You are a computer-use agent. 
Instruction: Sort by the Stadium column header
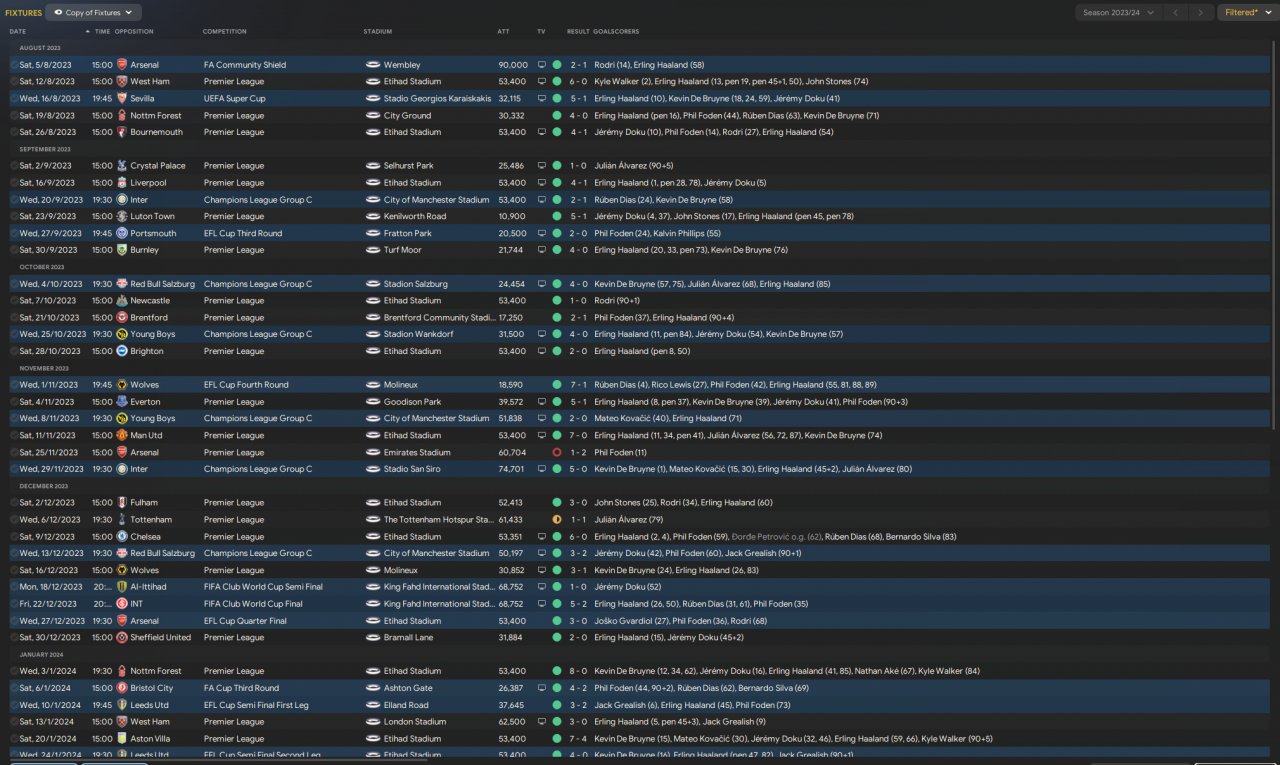click(377, 32)
